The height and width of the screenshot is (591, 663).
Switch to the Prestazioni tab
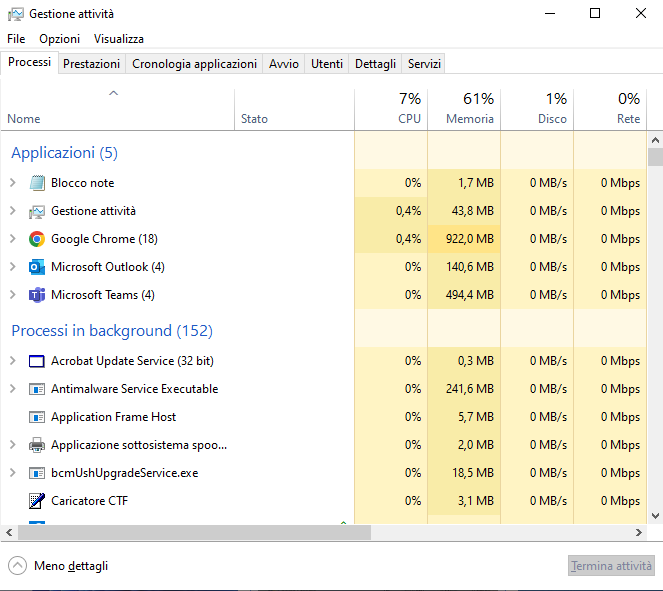[91, 64]
